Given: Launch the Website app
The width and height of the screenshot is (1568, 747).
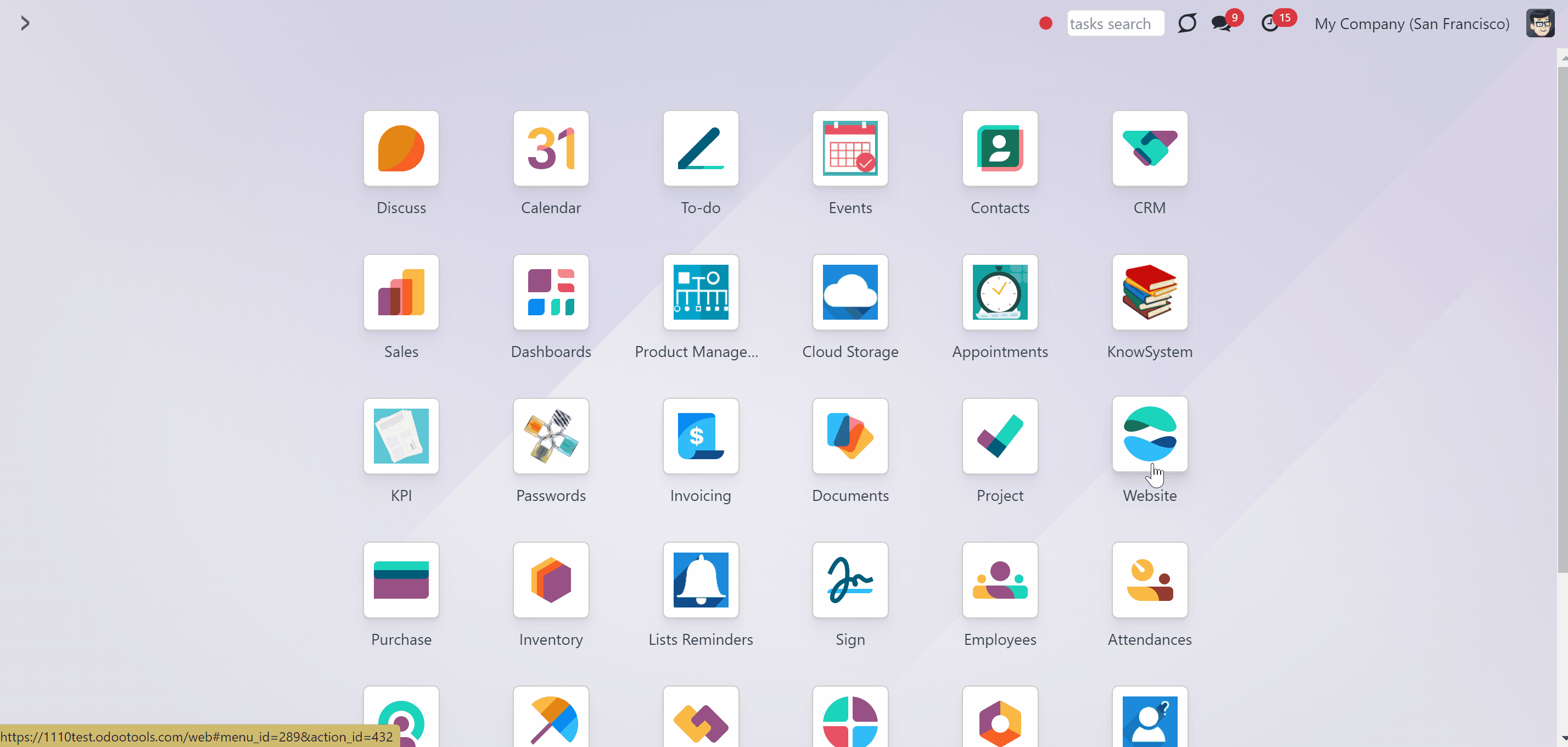Looking at the screenshot, I should [1150, 434].
